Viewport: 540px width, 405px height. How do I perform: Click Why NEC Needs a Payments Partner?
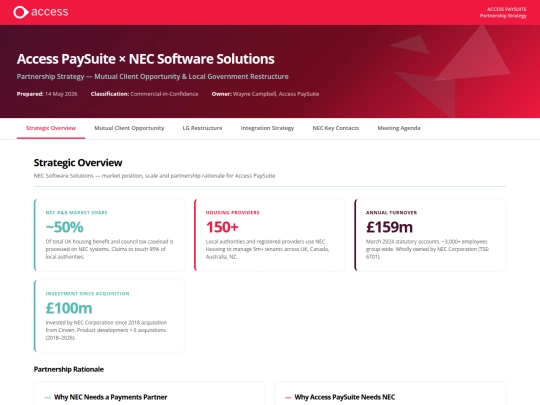tap(110, 397)
